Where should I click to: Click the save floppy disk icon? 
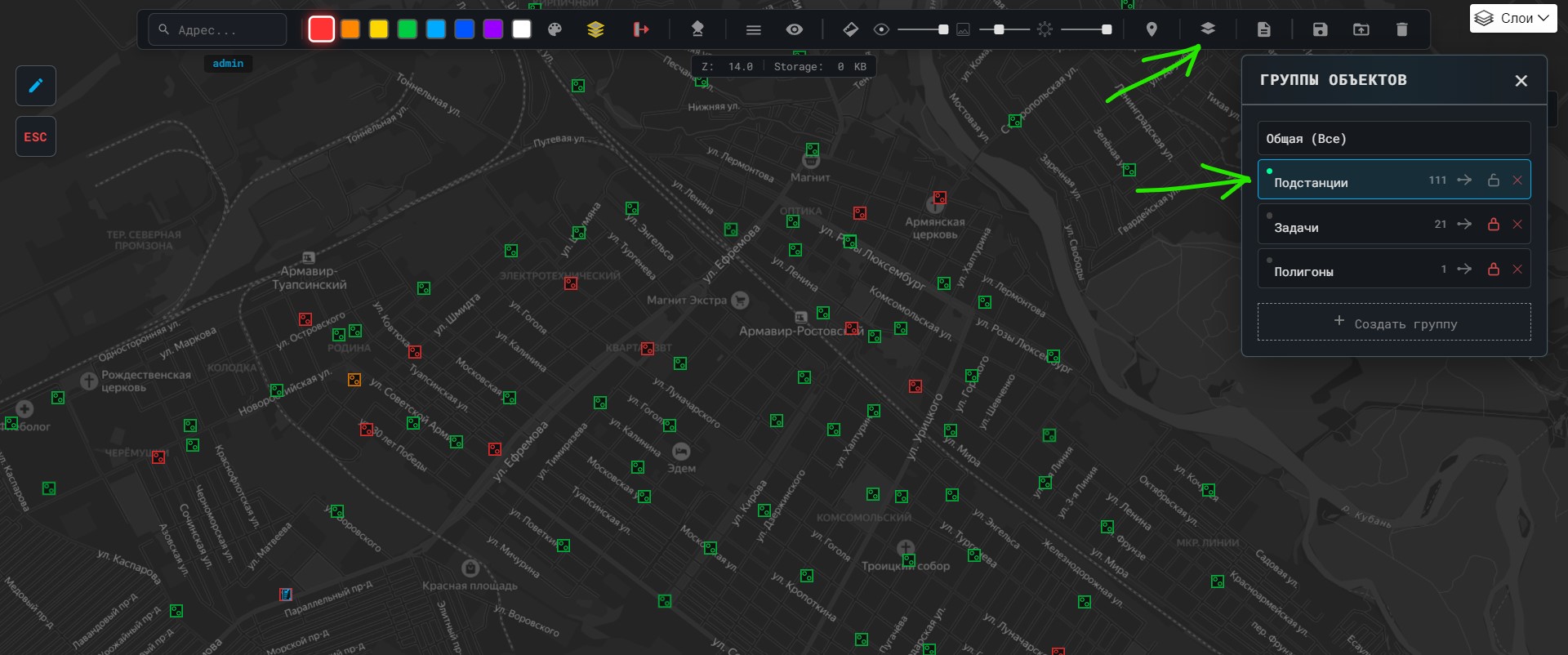[x=1320, y=30]
